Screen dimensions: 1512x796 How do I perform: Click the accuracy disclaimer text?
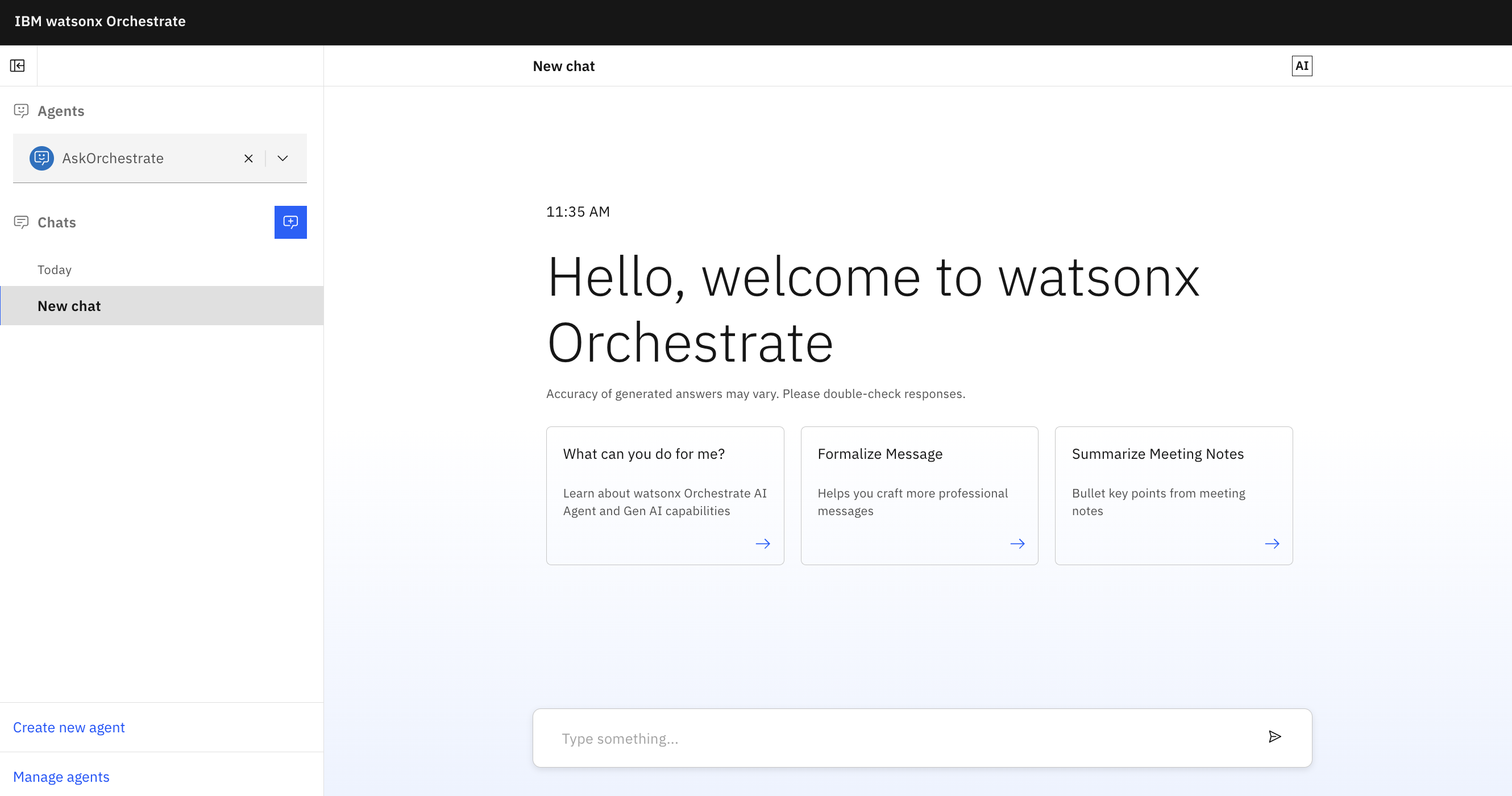tap(756, 394)
